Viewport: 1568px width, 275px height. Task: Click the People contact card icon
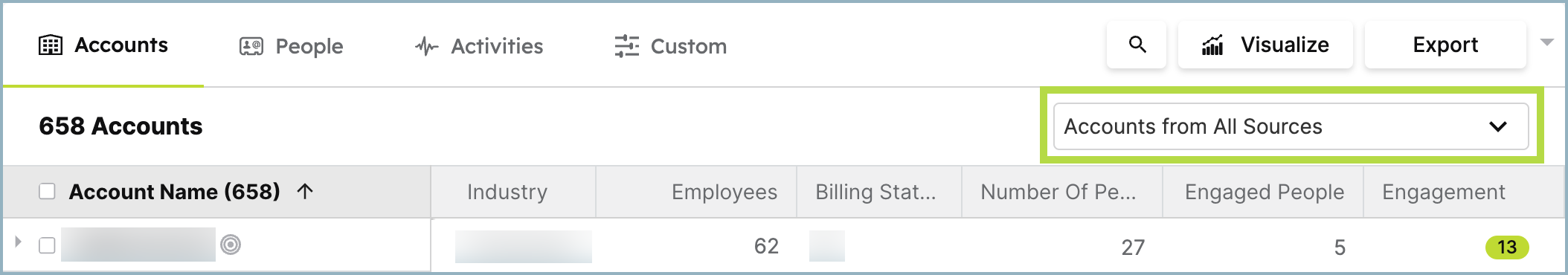click(x=251, y=46)
